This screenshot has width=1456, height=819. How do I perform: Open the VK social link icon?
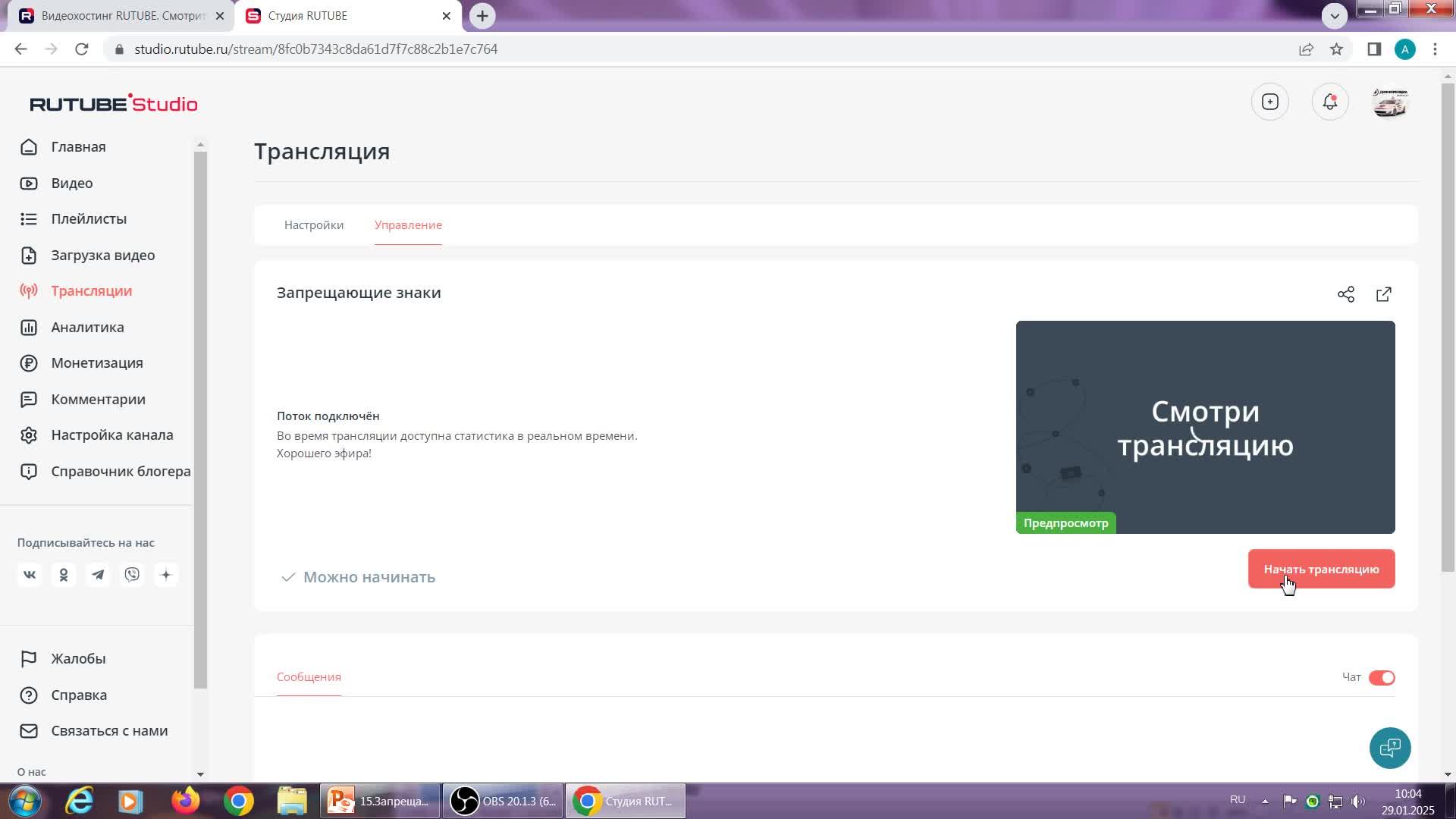click(30, 575)
